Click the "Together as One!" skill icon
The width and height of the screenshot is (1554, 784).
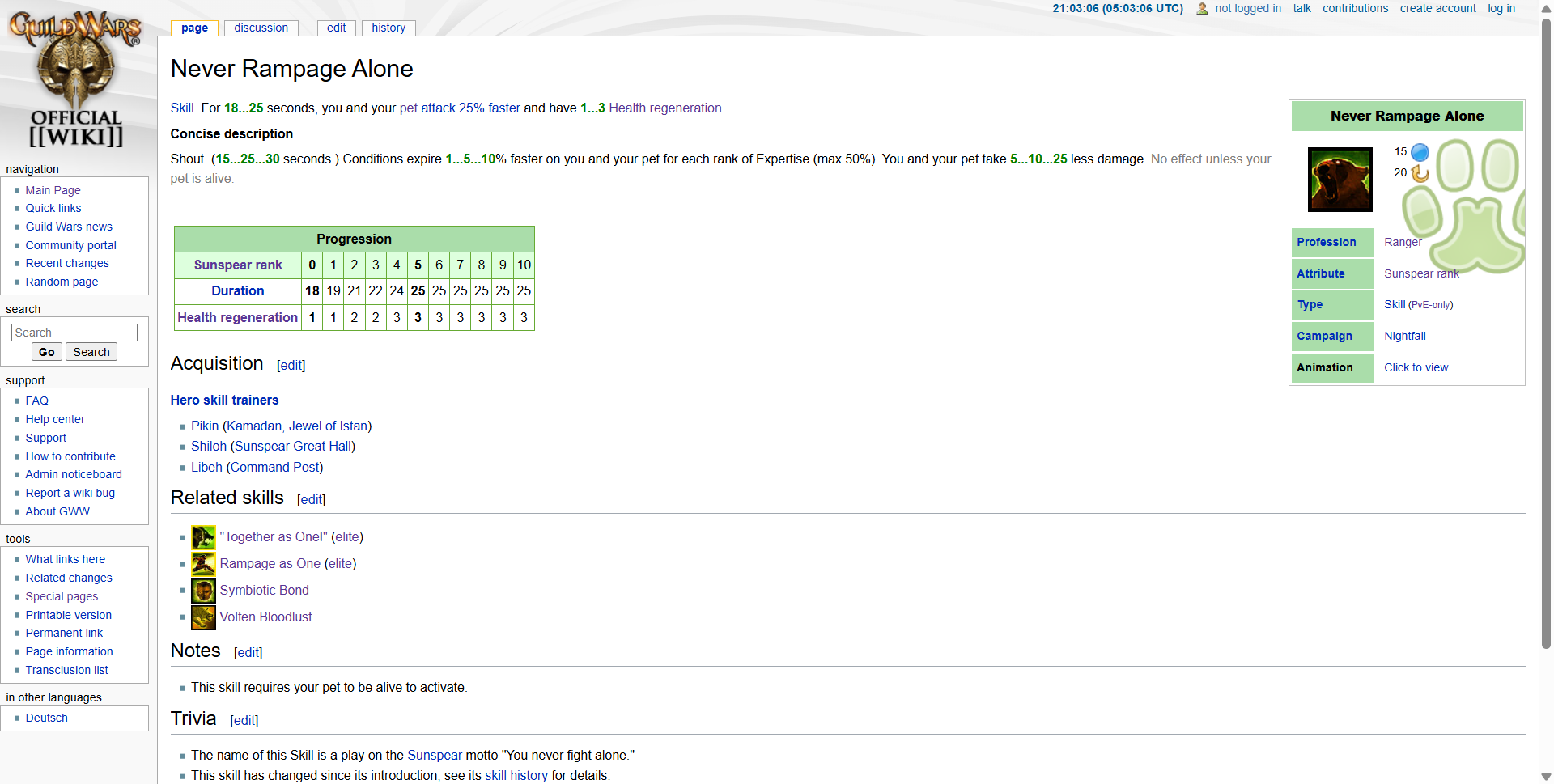[203, 537]
